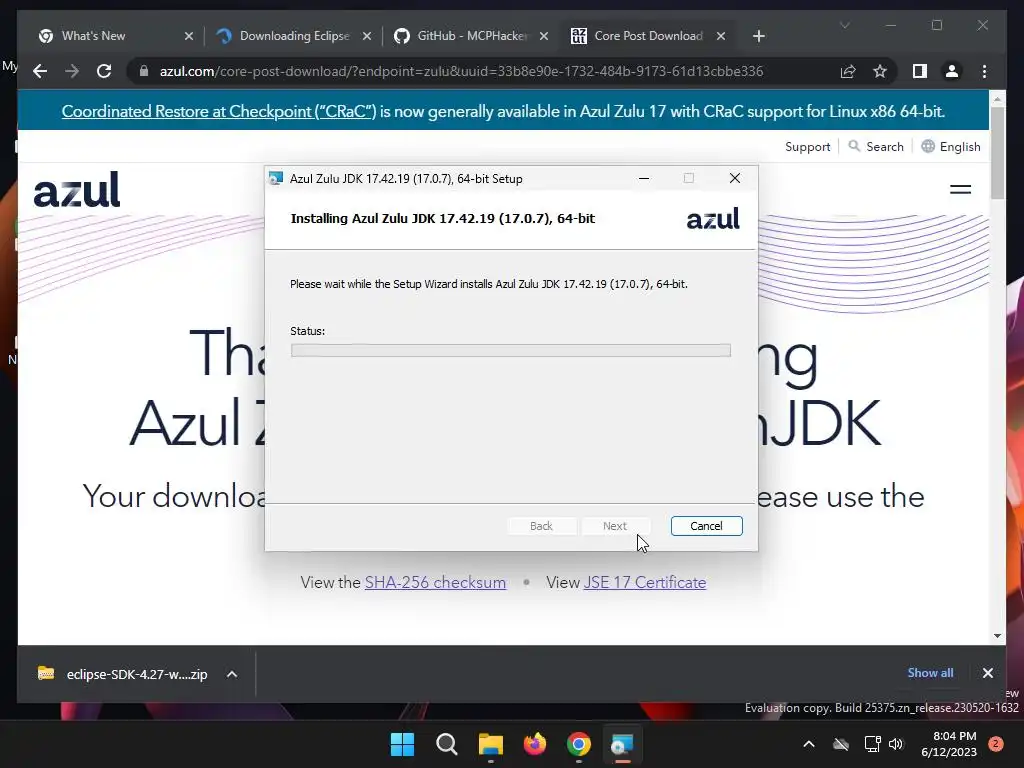This screenshot has width=1024, height=768.
Task: Change language from English
Action: [951, 147]
